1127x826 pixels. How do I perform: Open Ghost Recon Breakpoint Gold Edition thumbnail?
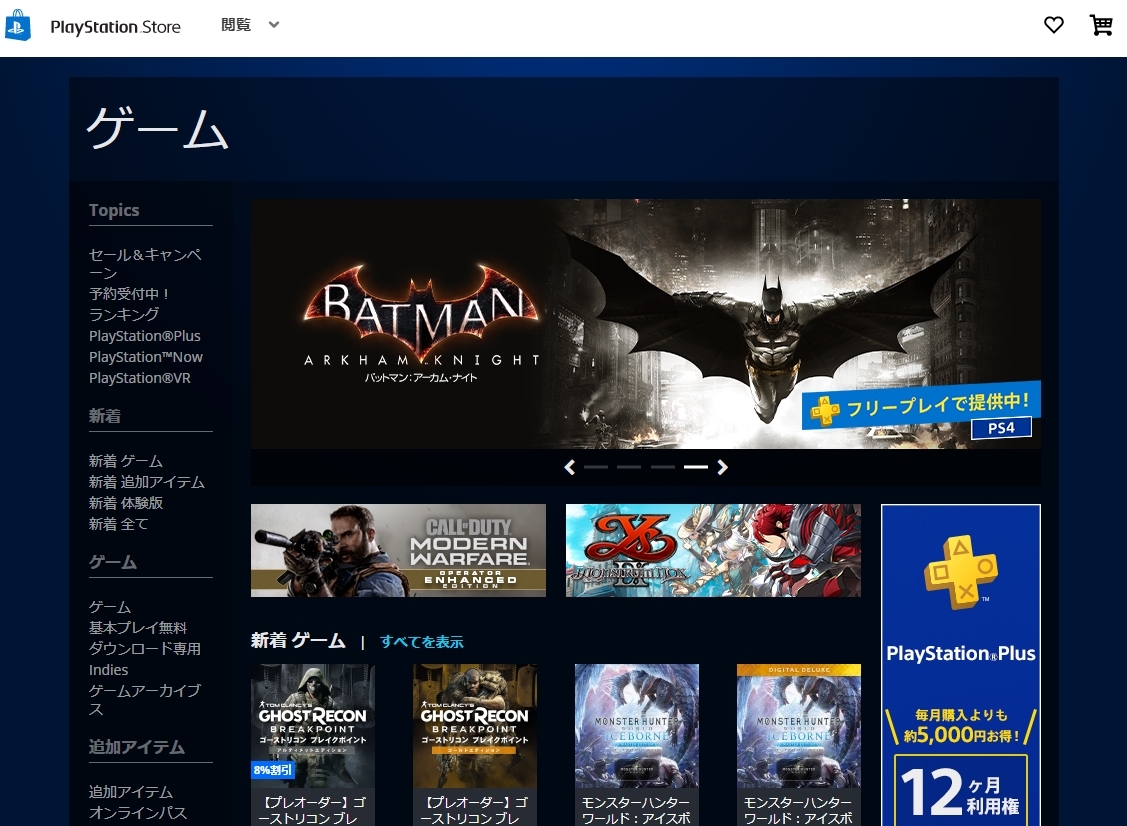474,726
